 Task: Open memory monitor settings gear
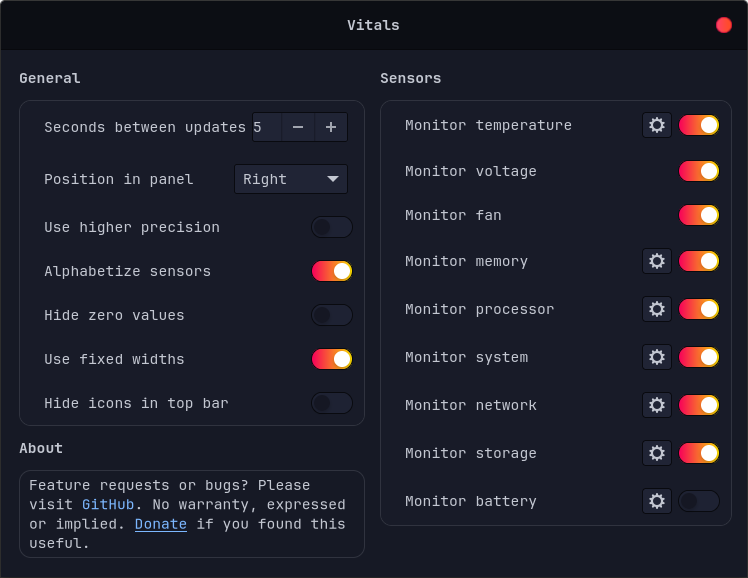pyautogui.click(x=656, y=261)
